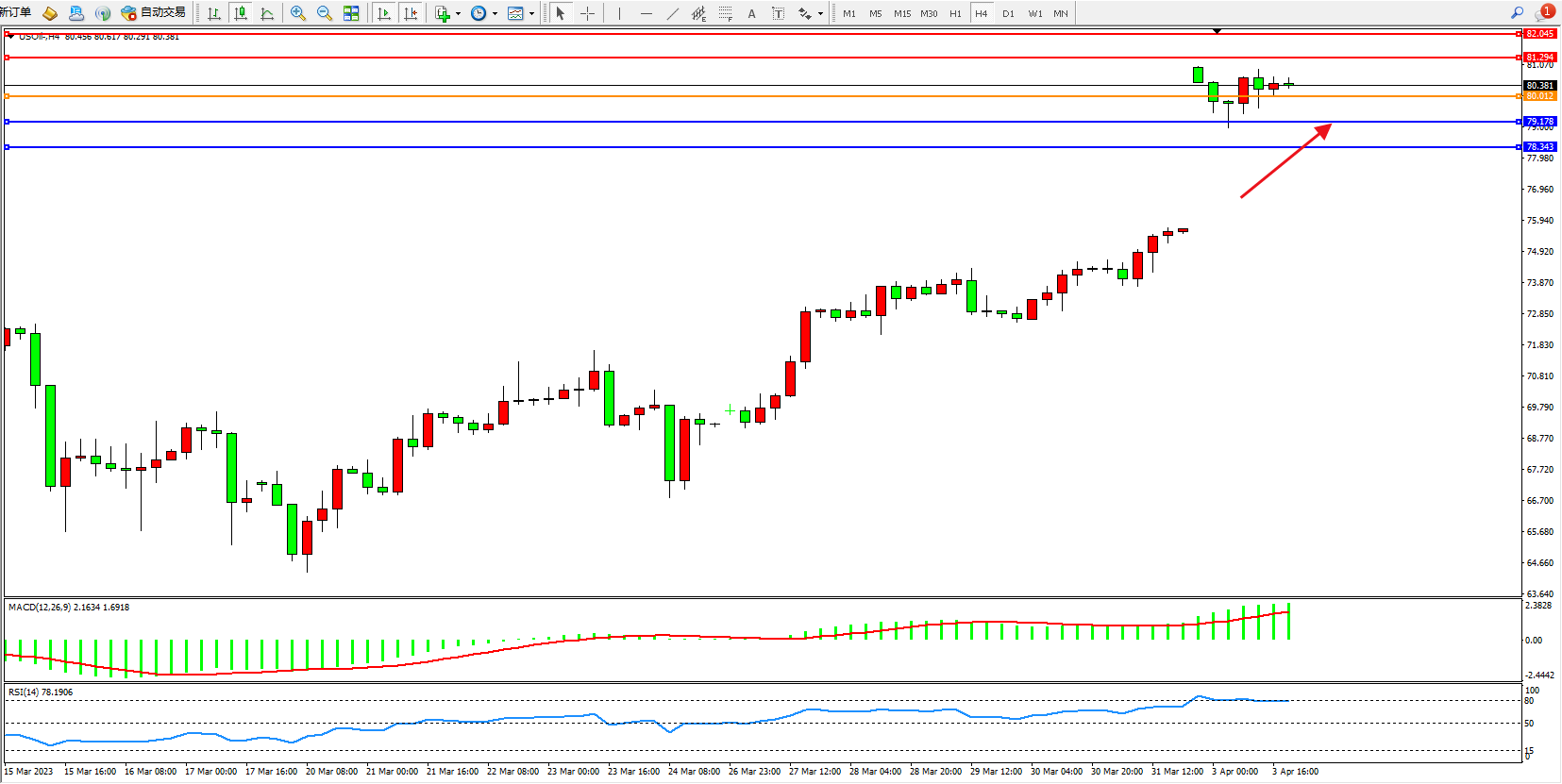Pick the draw trendline tool
1562x784 pixels.
point(672,13)
